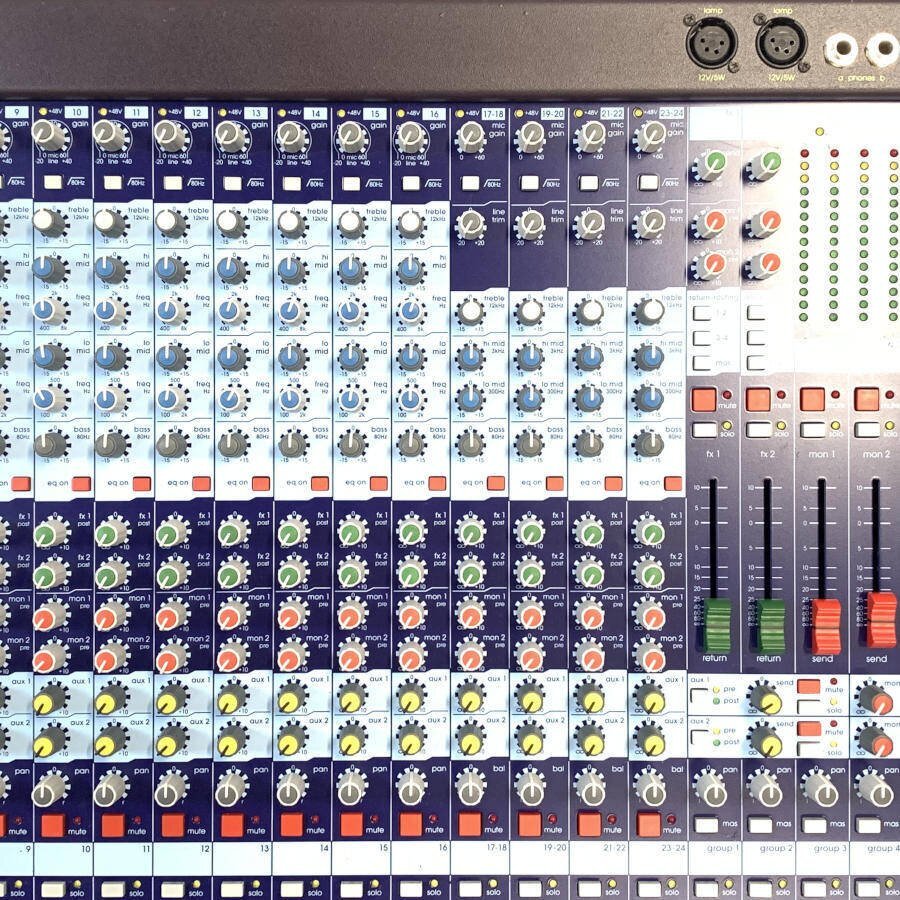Engage the 80Hz filter on channel 10

(x=53, y=183)
